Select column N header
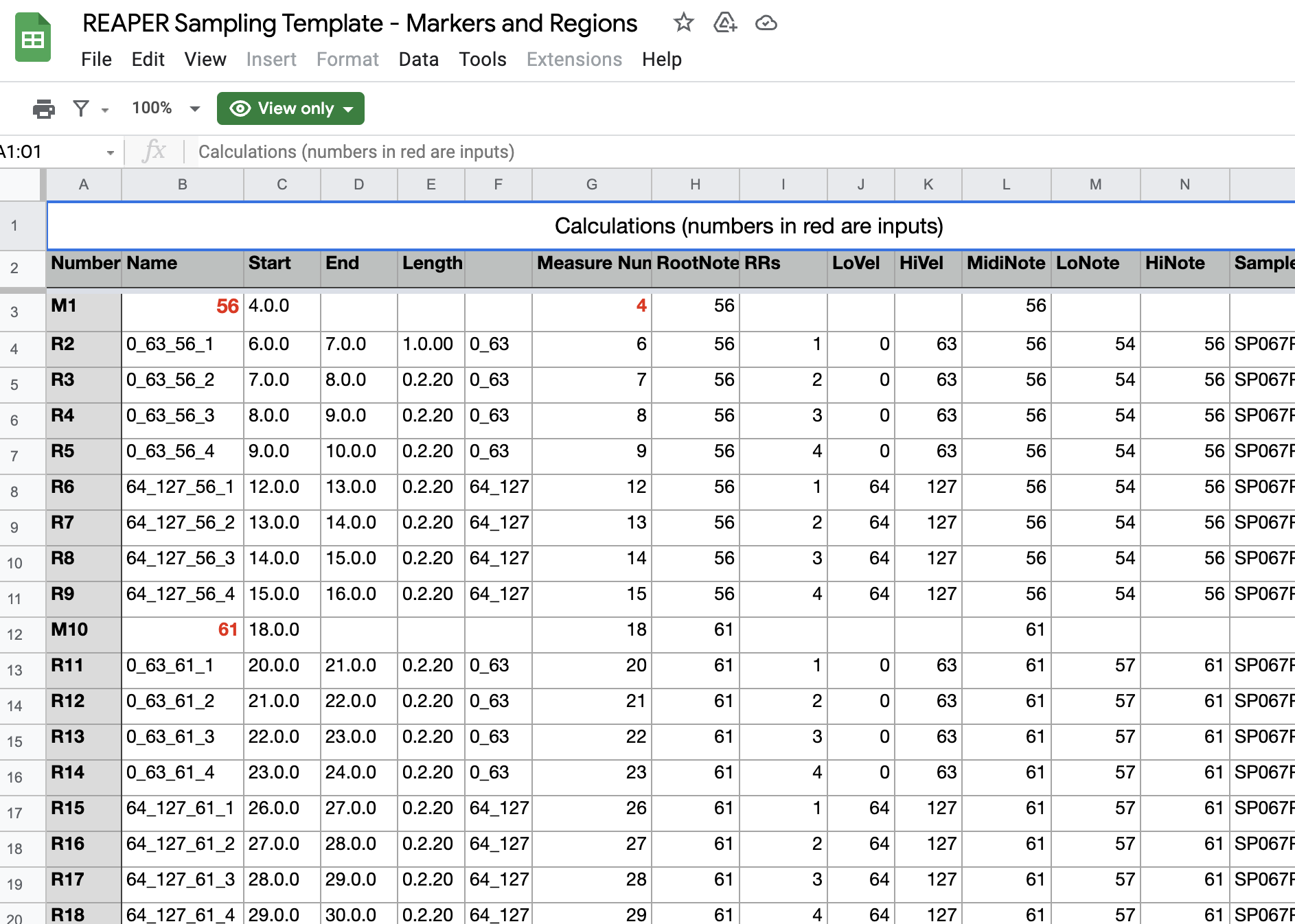Screen dimensions: 1295x924 point(1185,185)
